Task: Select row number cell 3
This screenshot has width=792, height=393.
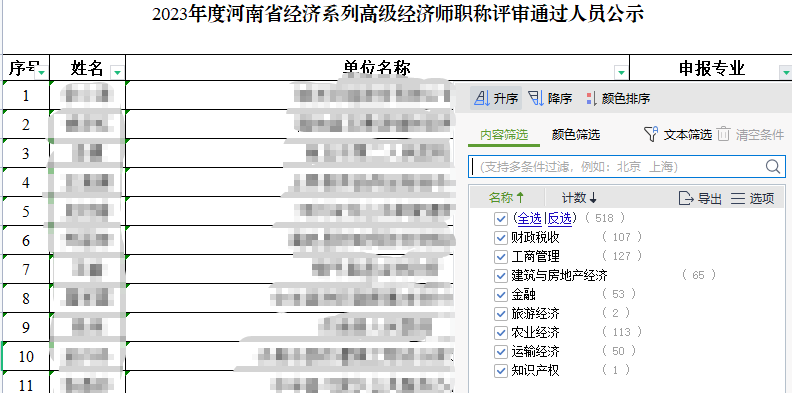Action: [x=26, y=153]
